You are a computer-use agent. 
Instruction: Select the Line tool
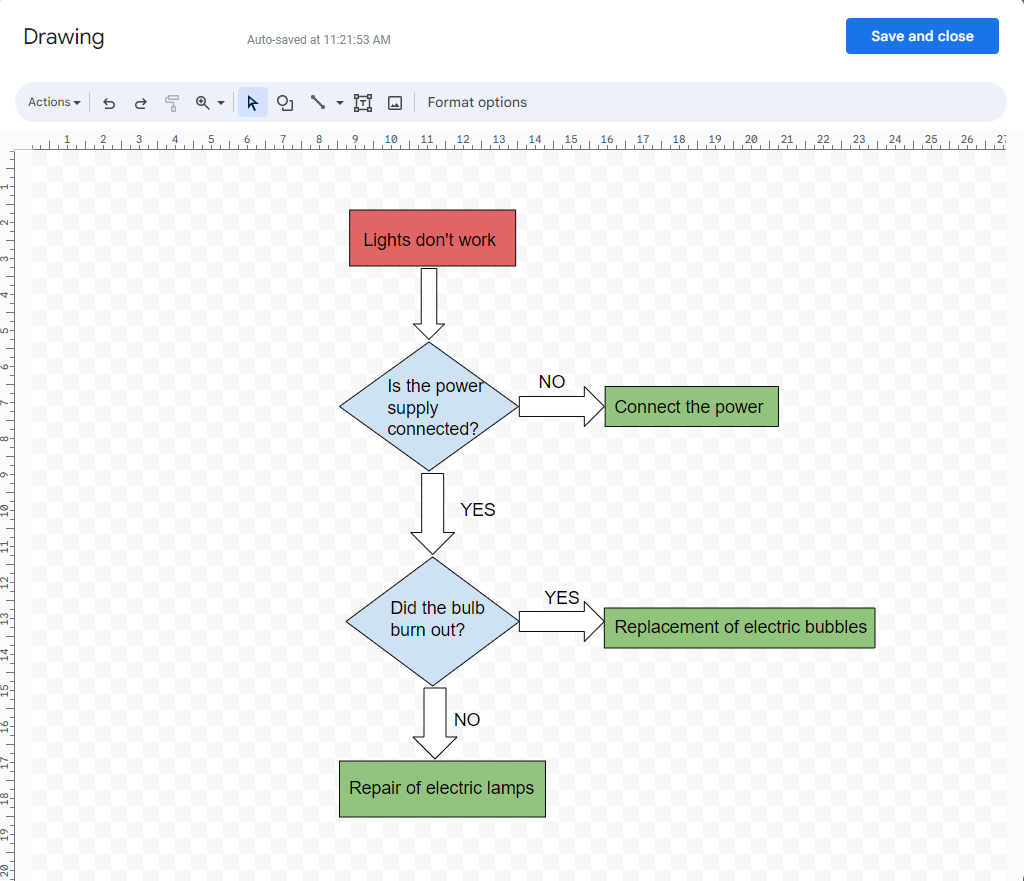point(317,102)
